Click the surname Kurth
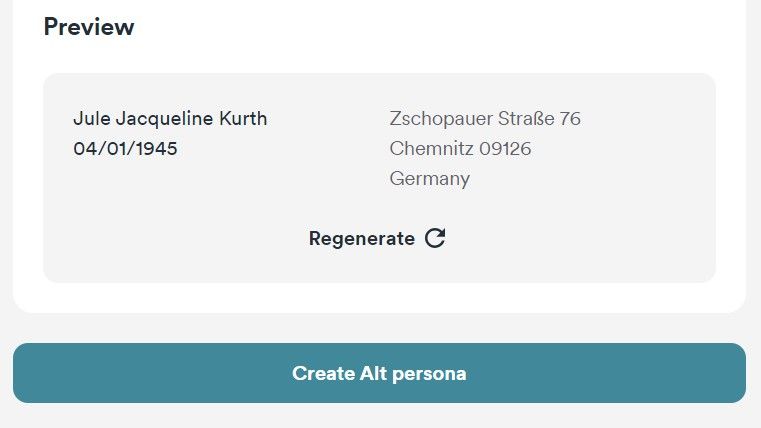Image resolution: width=761 pixels, height=428 pixels. coord(243,119)
